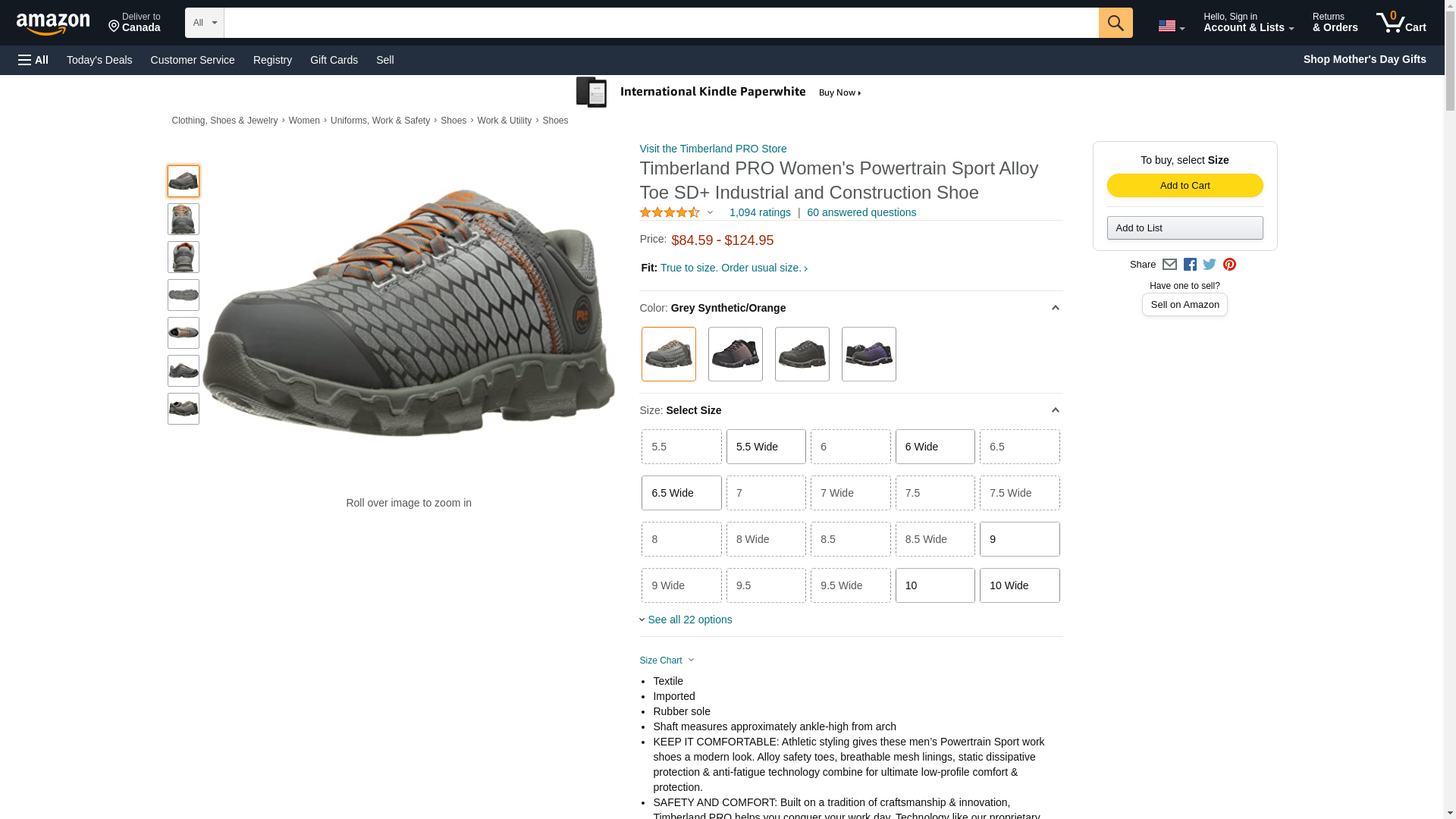Screen dimensions: 1456x819
Task: Click the search text input field
Action: click(x=660, y=23)
